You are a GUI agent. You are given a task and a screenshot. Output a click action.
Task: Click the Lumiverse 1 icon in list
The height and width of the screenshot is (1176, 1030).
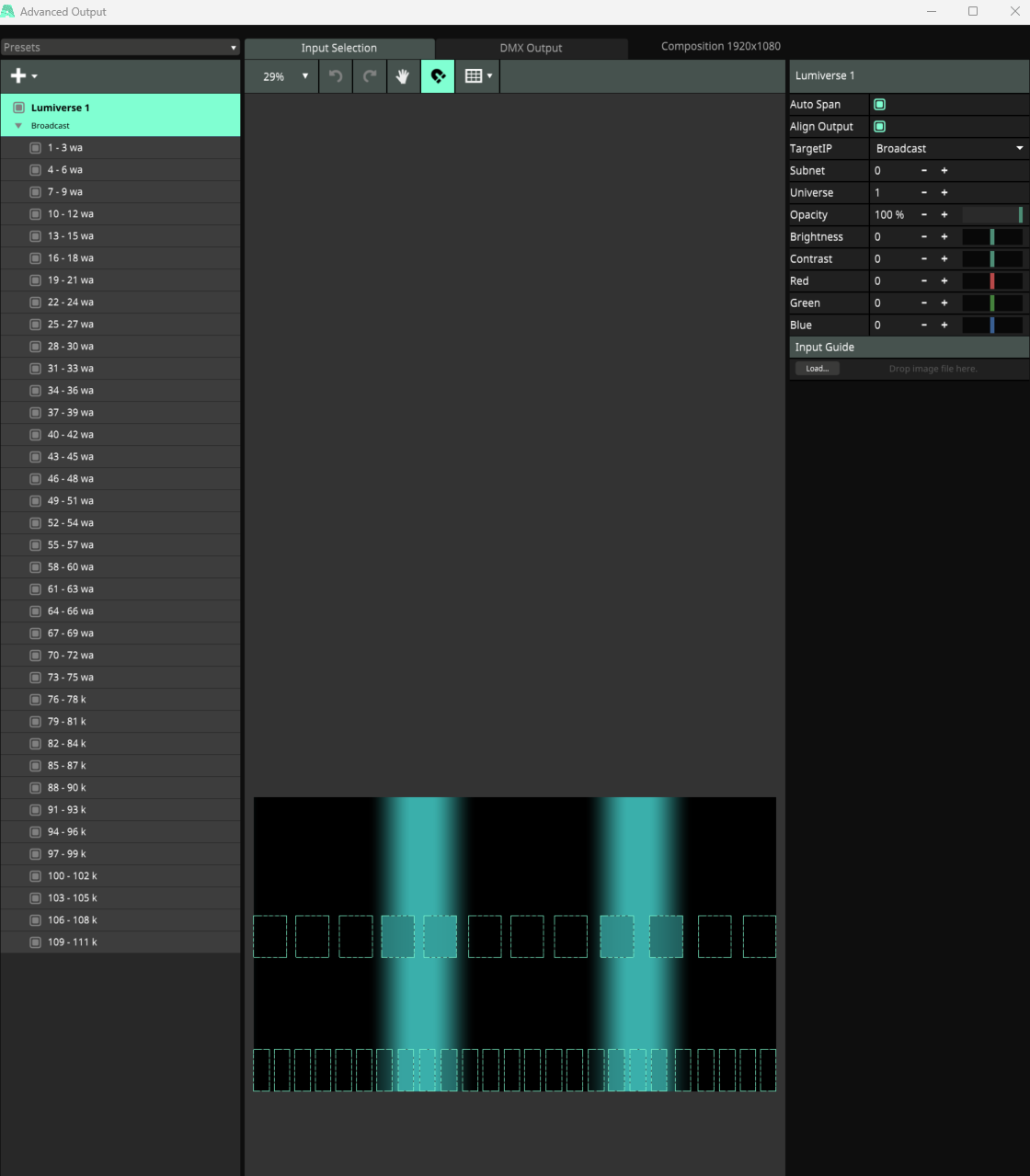point(18,108)
